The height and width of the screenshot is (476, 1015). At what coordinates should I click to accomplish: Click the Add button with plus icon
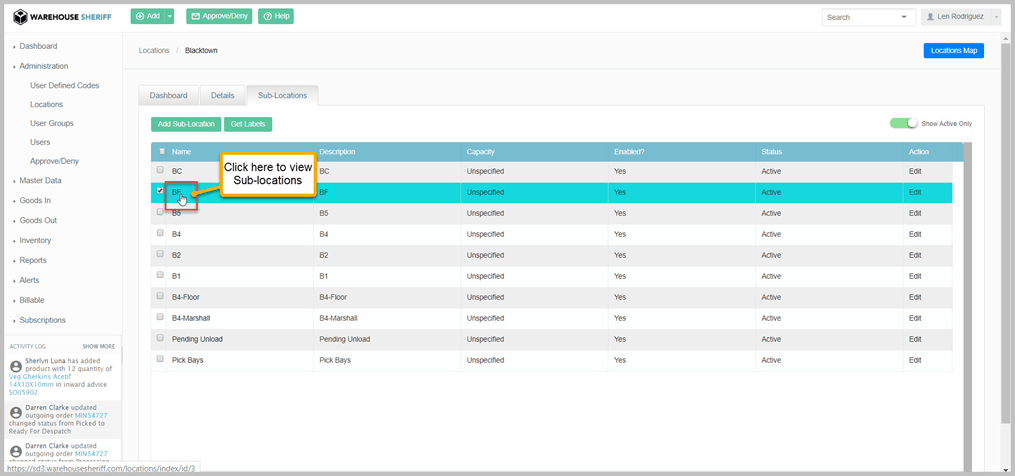(146, 17)
